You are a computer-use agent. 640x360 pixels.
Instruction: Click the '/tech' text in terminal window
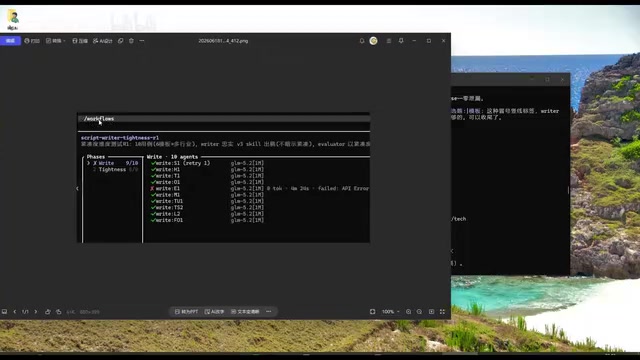point(459,219)
